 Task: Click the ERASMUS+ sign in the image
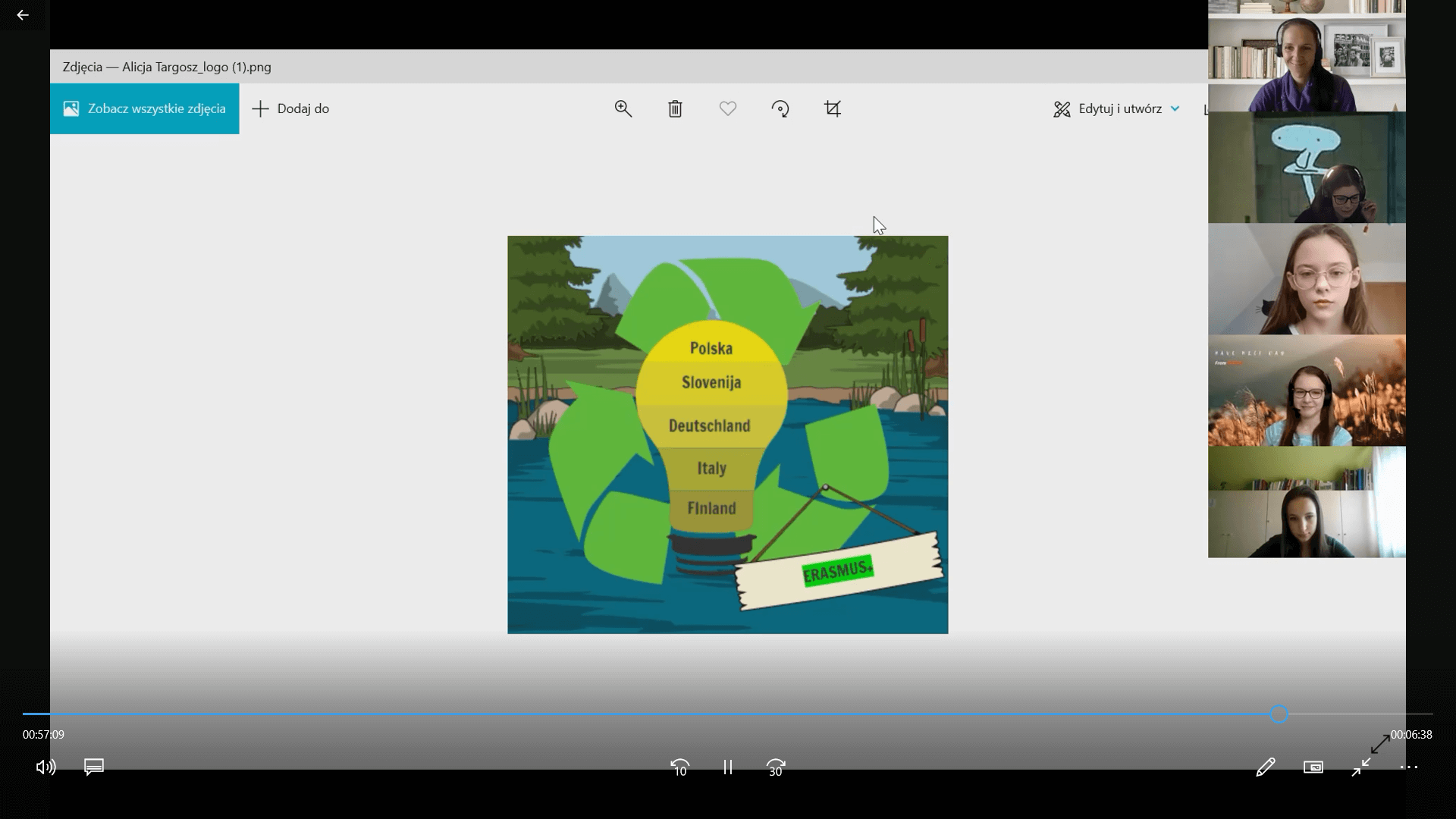point(839,570)
